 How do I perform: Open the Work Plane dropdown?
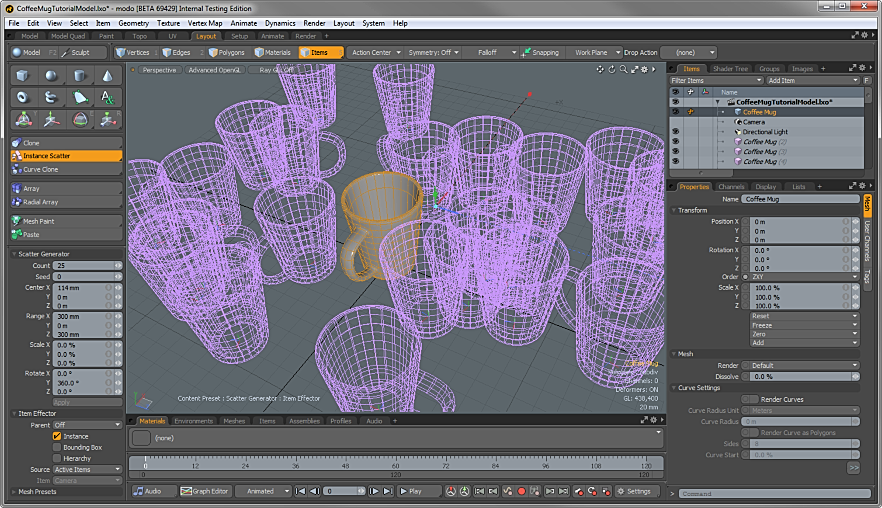(595, 52)
